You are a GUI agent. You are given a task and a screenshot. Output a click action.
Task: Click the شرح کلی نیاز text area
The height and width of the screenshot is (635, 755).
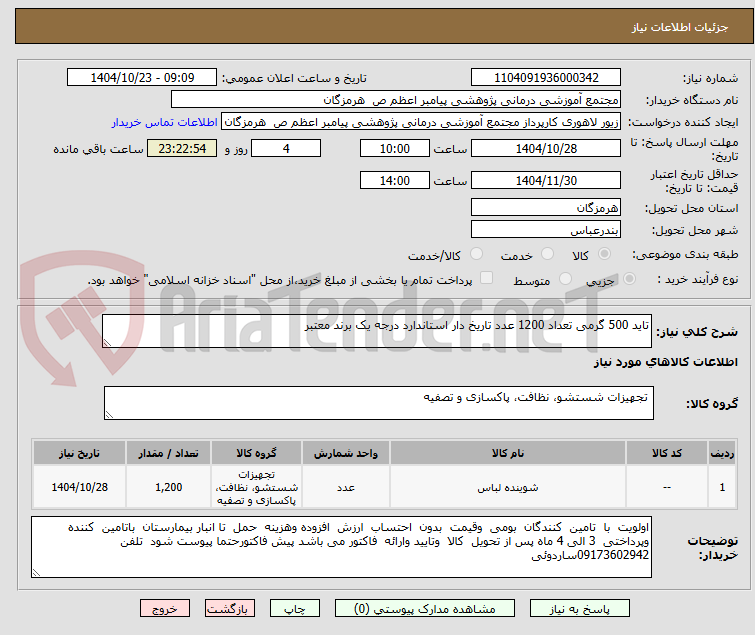tap(377, 331)
